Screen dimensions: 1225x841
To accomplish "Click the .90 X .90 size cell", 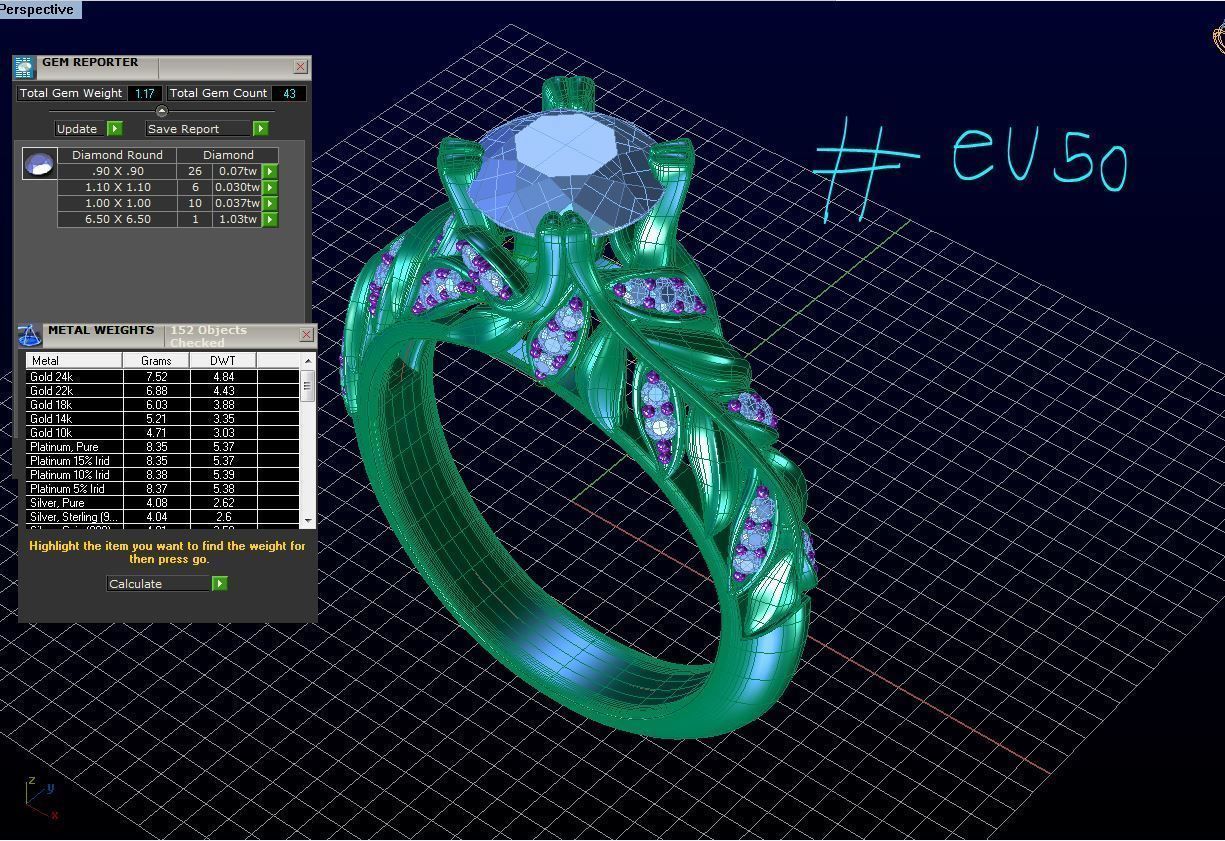I will tap(117, 171).
